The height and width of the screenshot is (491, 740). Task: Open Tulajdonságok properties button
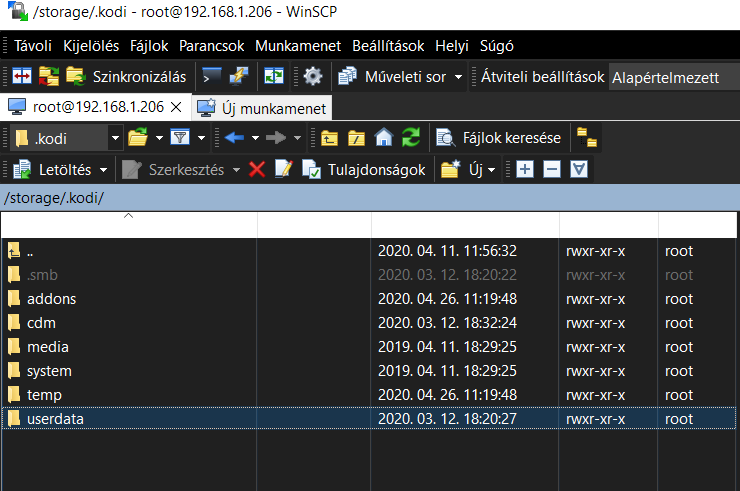(x=364, y=169)
